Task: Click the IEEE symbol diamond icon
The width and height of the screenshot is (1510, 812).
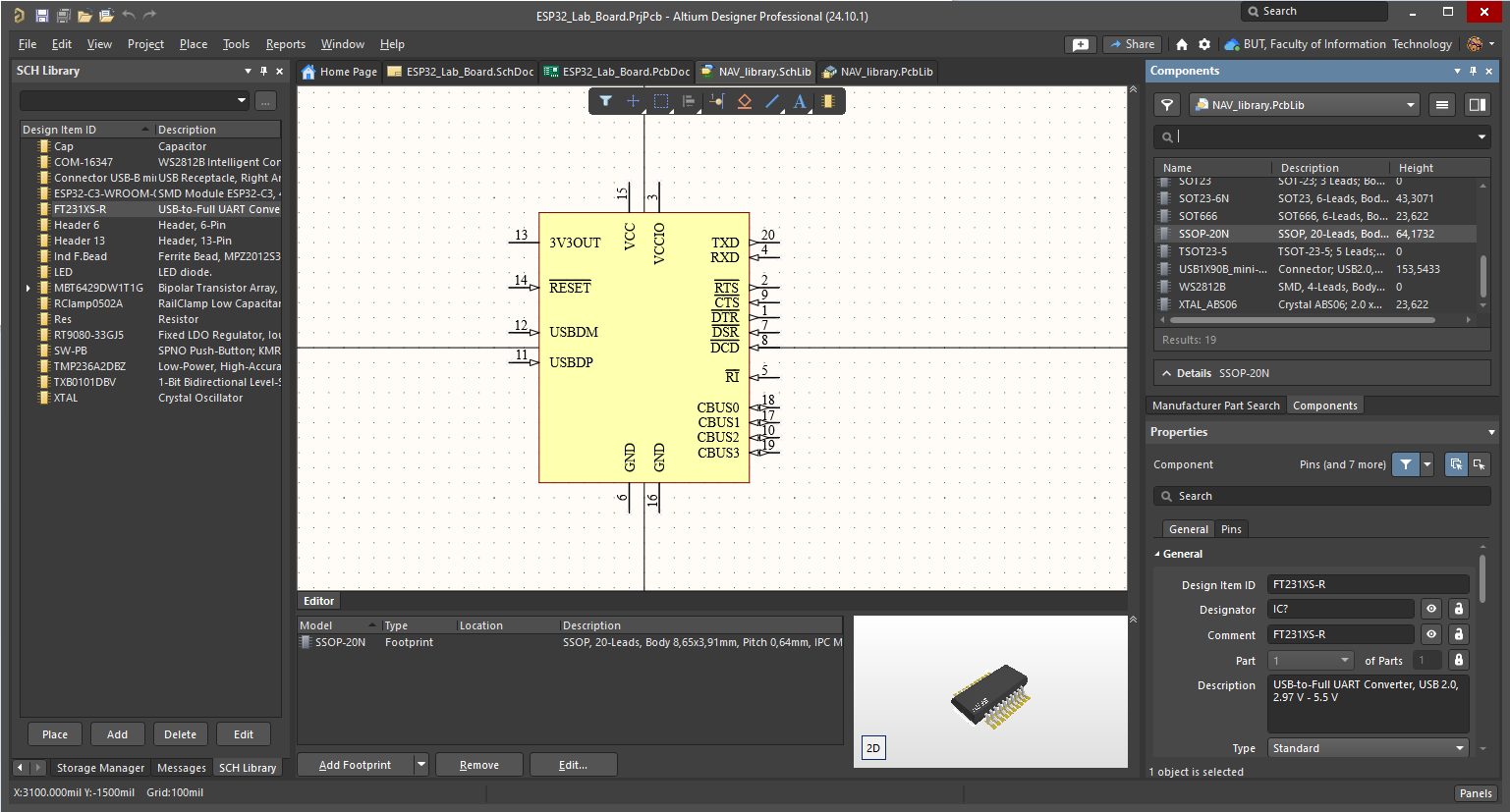Action: (745, 101)
